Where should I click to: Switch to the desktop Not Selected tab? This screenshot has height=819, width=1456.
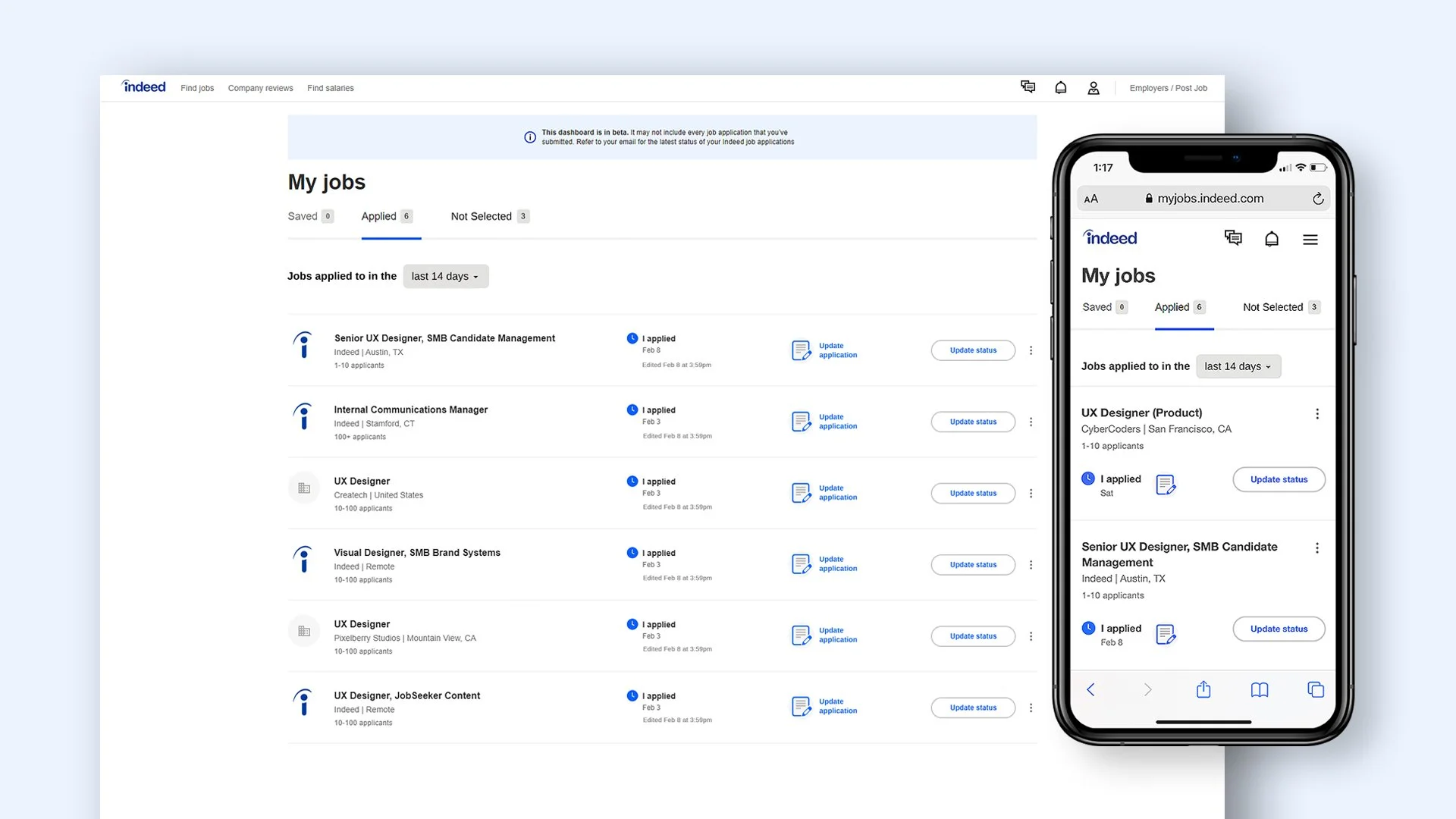point(489,217)
